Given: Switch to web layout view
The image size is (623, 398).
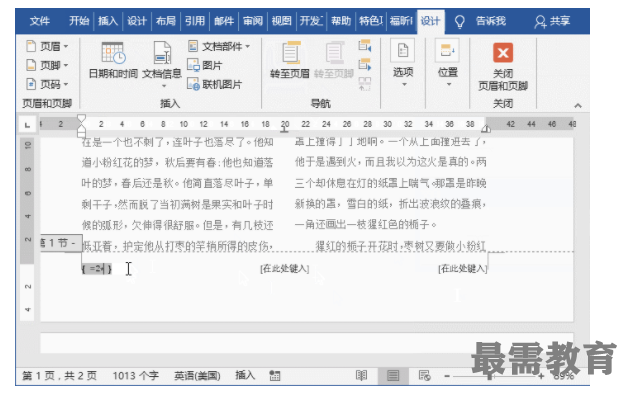Looking at the screenshot, I should coord(424,376).
